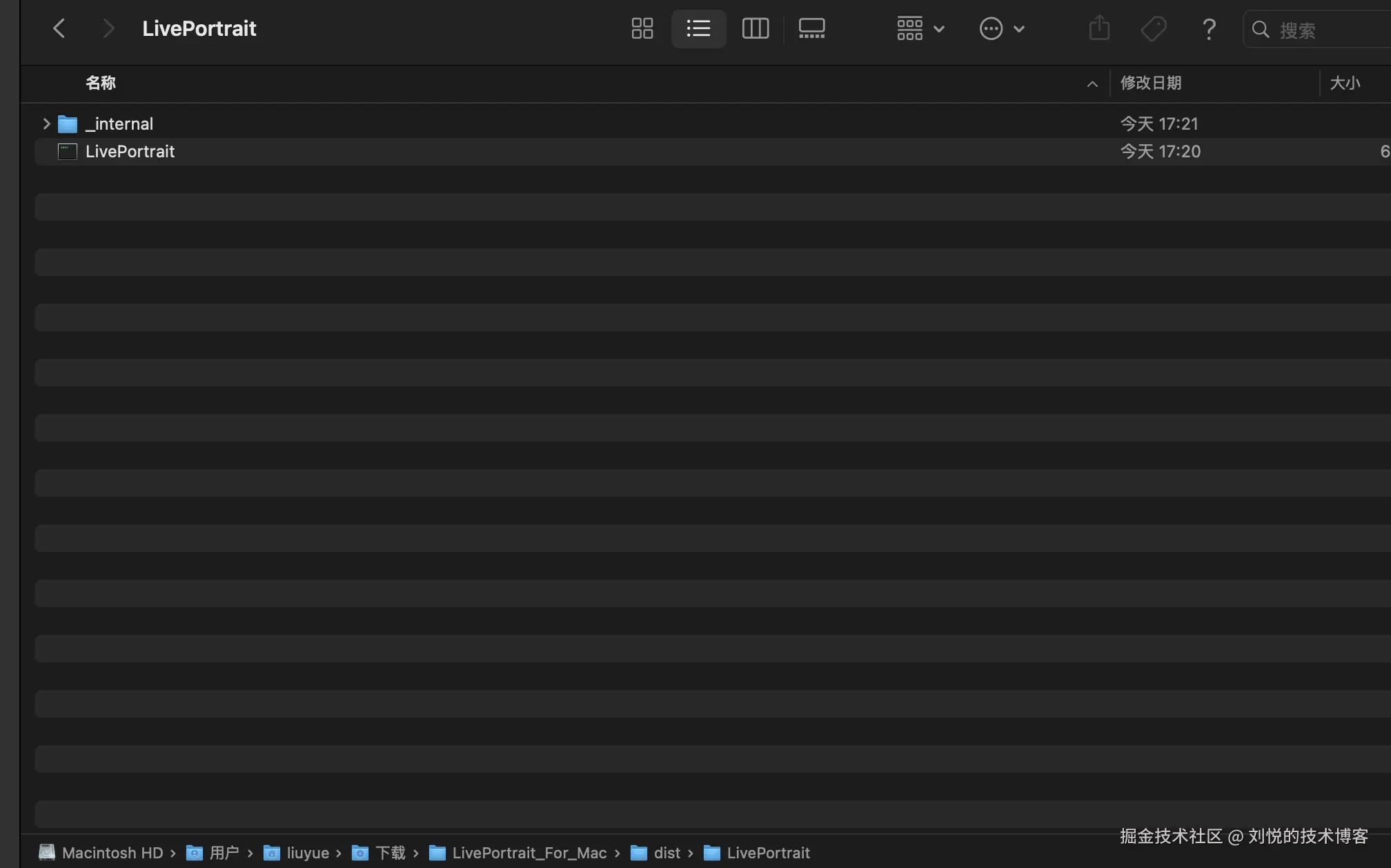Screen dimensions: 1391x868
Task: Sort by 大小 column header
Action: pos(1344,83)
